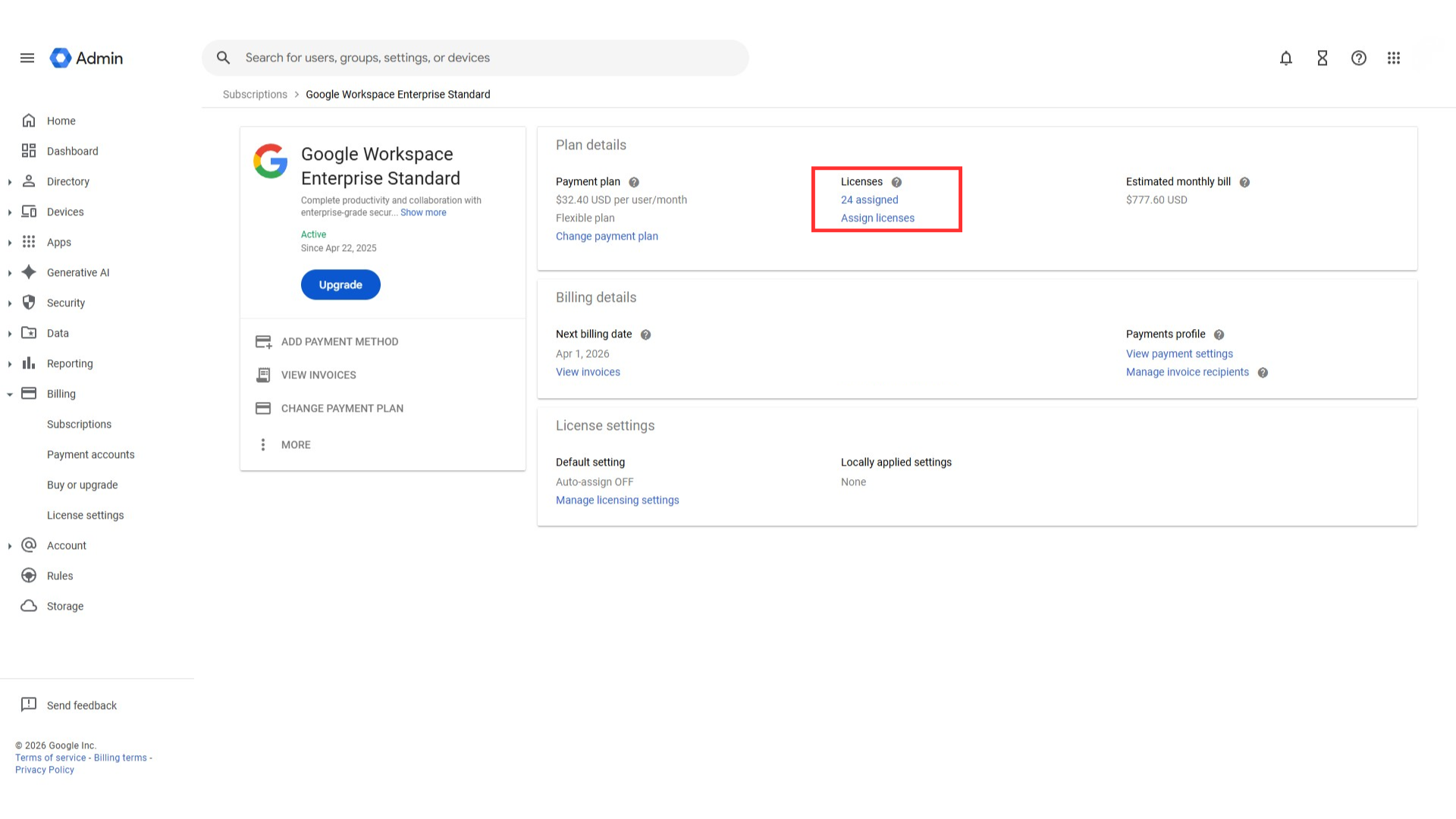Click the Apps grid icon in sidebar
The height and width of the screenshot is (819, 1456).
29,242
